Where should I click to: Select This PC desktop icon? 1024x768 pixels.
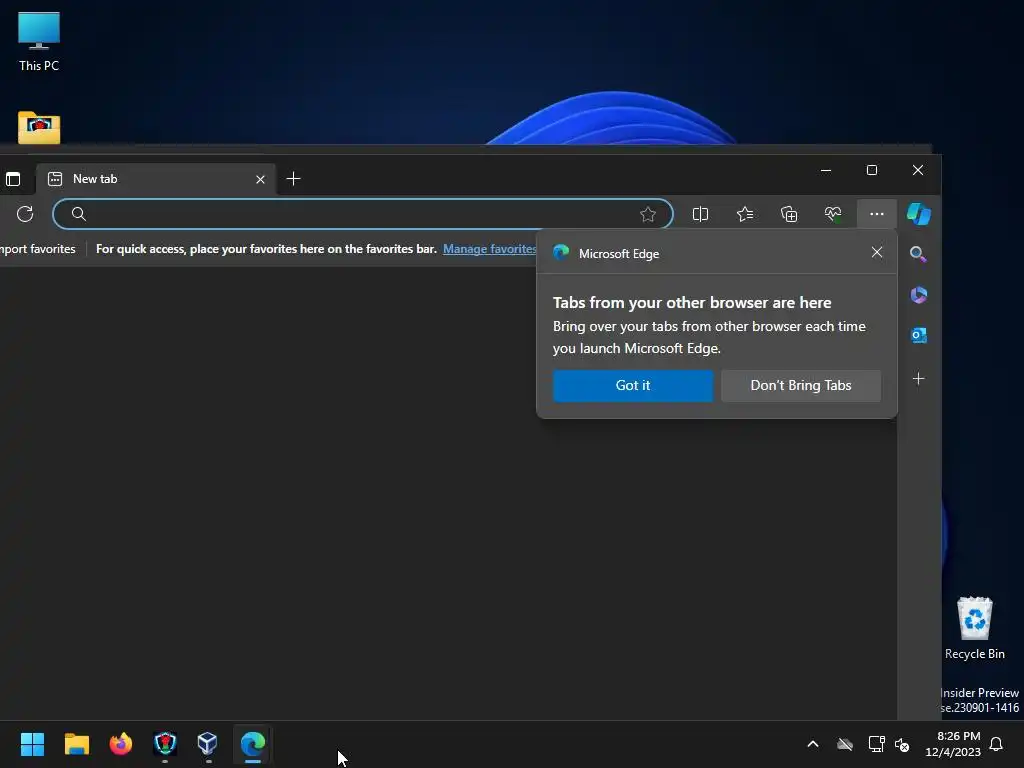(x=39, y=40)
